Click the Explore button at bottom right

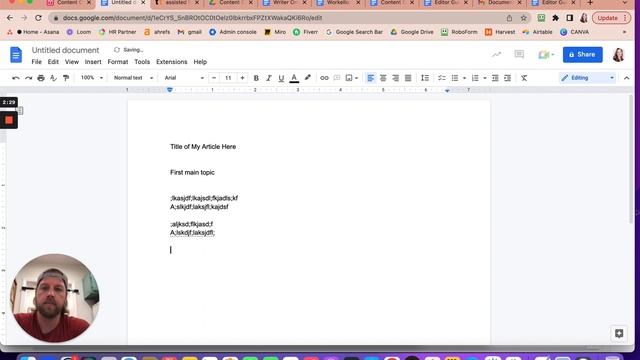click(619, 333)
